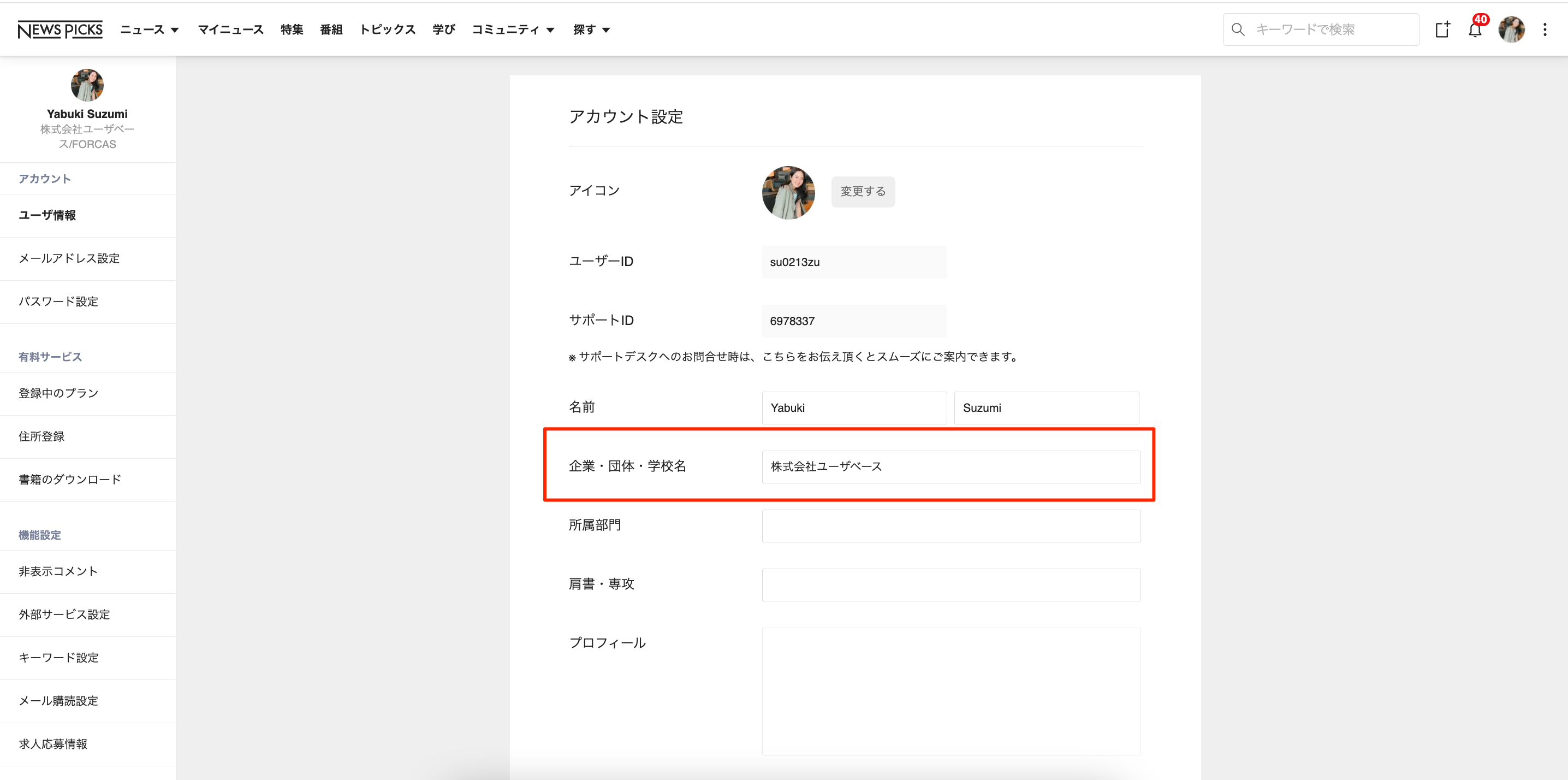Click the 変更する button
The width and height of the screenshot is (1568, 780).
863,192
